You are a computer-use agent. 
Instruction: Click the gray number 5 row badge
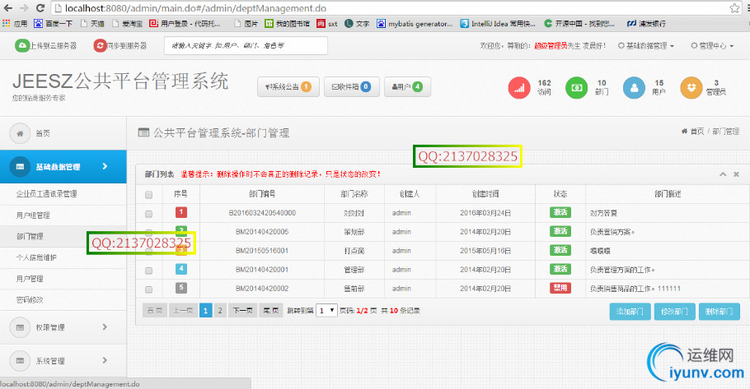click(x=181, y=288)
